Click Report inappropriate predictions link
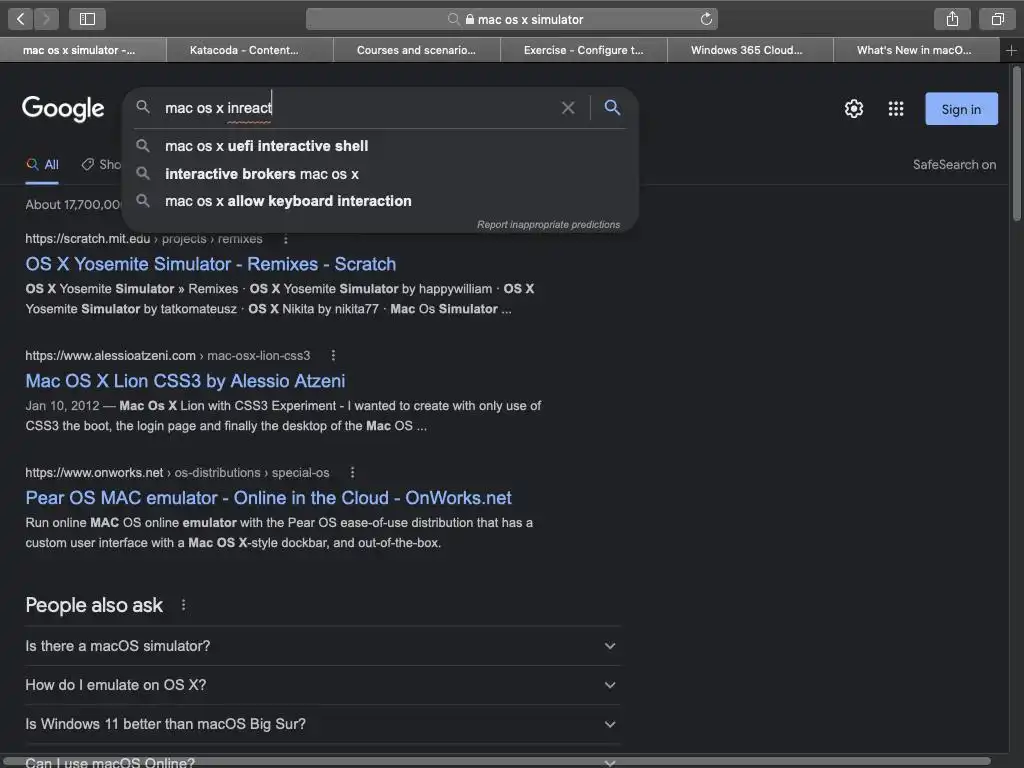 [549, 225]
